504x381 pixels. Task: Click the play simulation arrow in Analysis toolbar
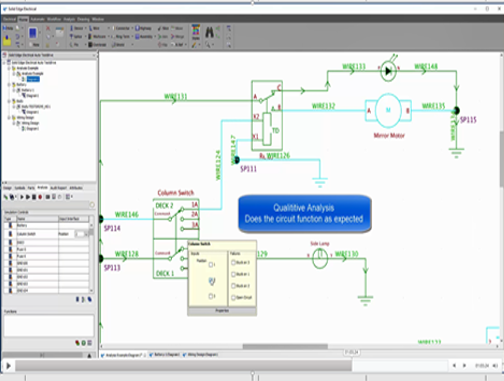click(22, 197)
